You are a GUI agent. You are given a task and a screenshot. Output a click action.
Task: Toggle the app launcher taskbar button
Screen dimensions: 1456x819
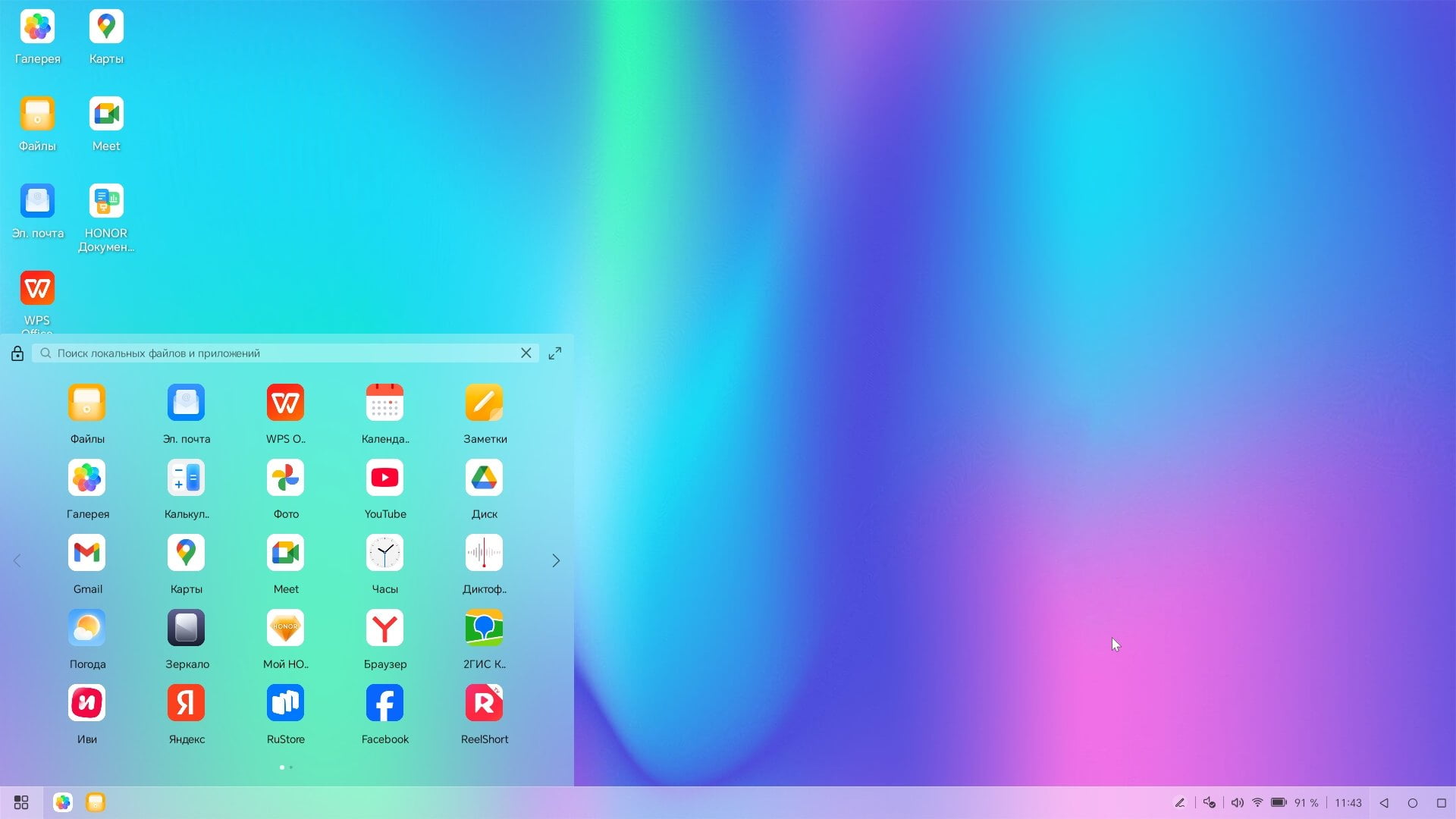(21, 802)
